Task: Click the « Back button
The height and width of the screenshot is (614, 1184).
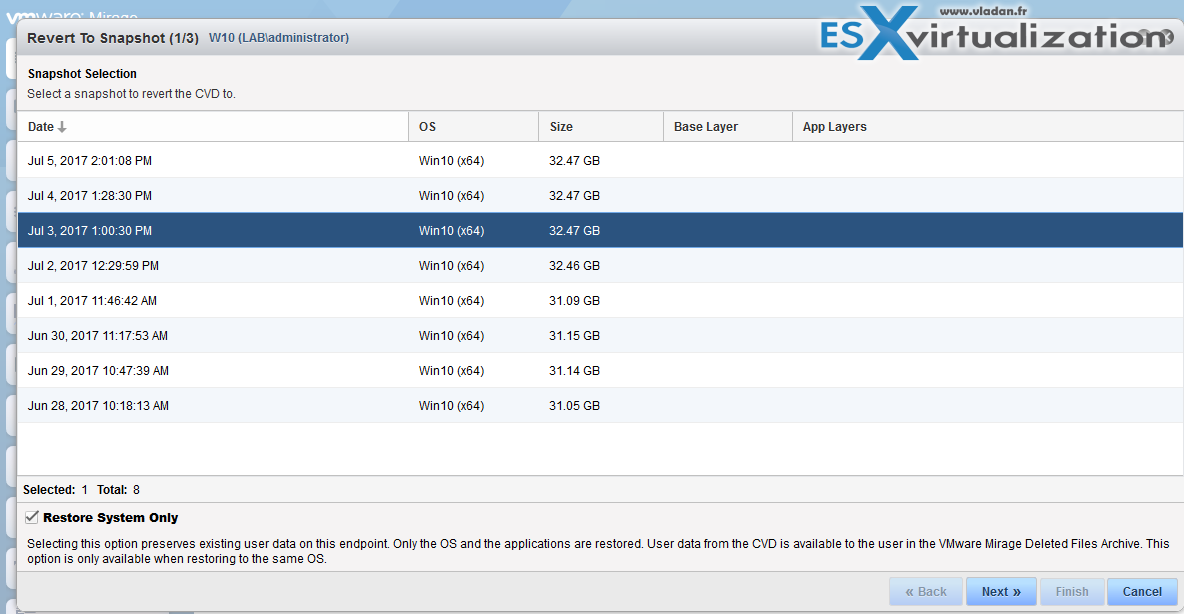Action: coord(926,591)
